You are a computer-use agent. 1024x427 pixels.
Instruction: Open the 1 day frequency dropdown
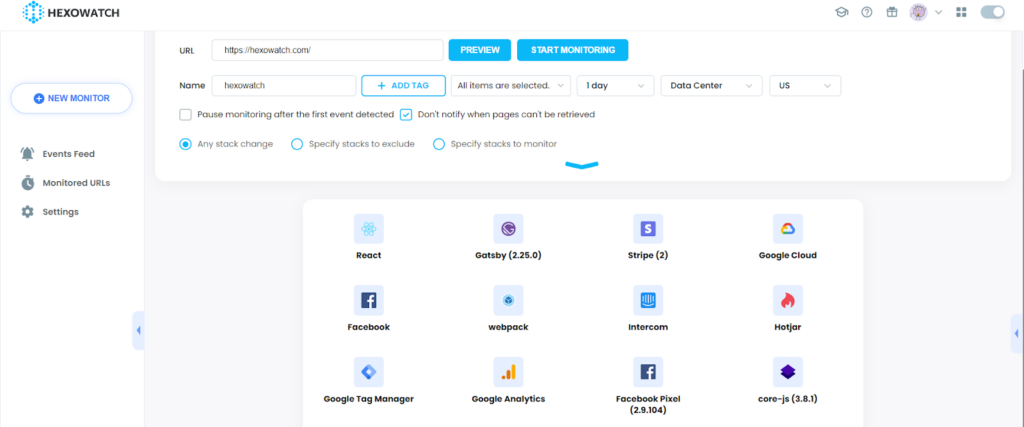point(615,86)
